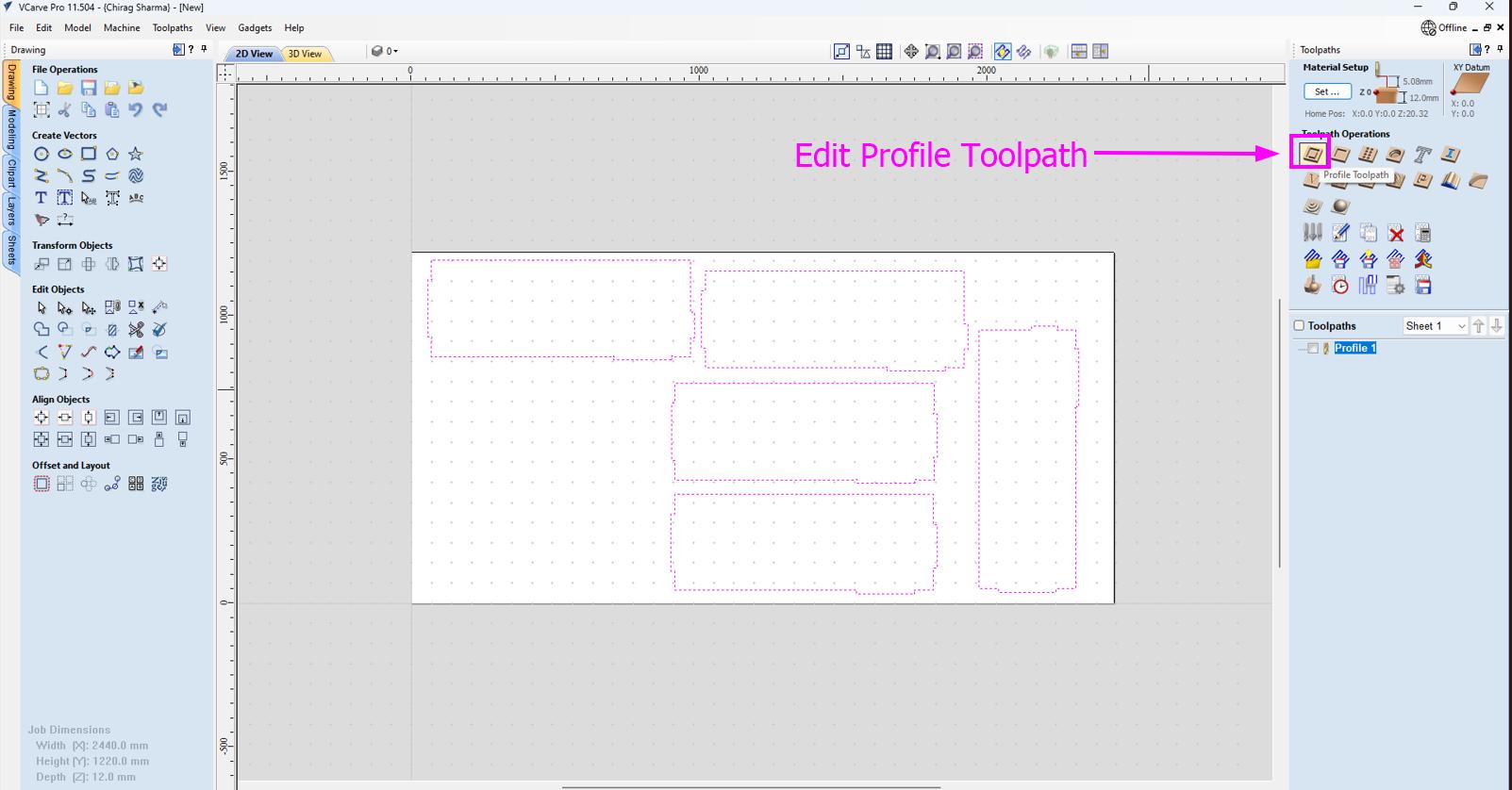Click the Offset Selected Vectors icon
This screenshot has height=790, width=1512.
[42, 484]
